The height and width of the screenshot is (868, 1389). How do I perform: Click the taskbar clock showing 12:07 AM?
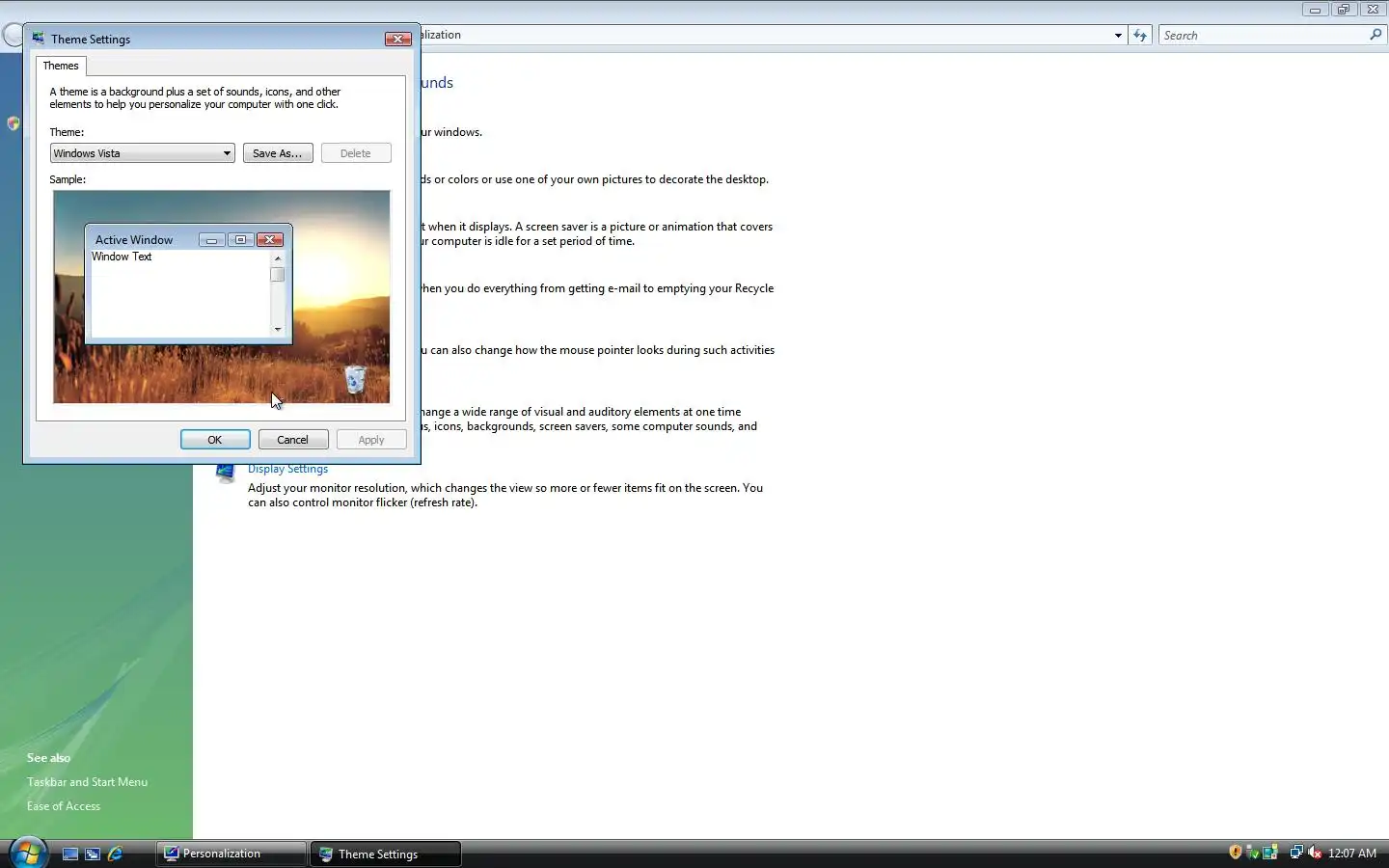(1352, 854)
